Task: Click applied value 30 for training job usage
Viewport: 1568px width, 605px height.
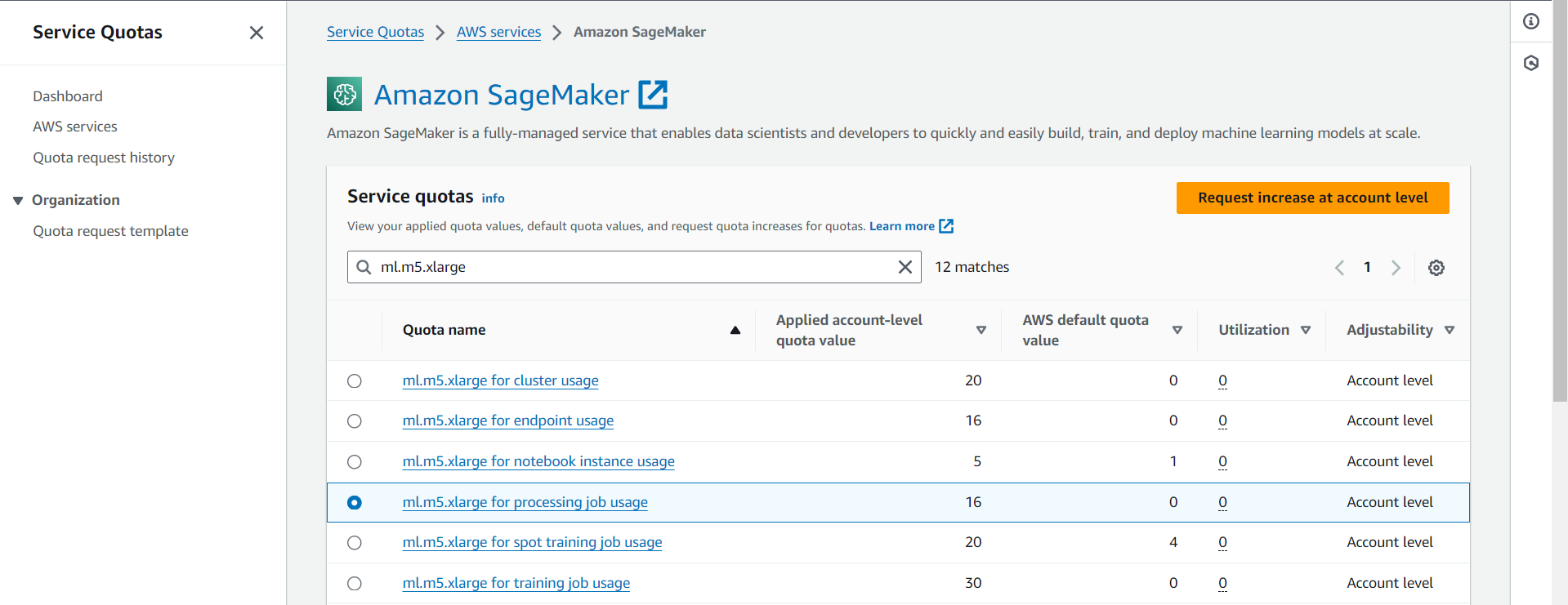Action: tap(973, 583)
